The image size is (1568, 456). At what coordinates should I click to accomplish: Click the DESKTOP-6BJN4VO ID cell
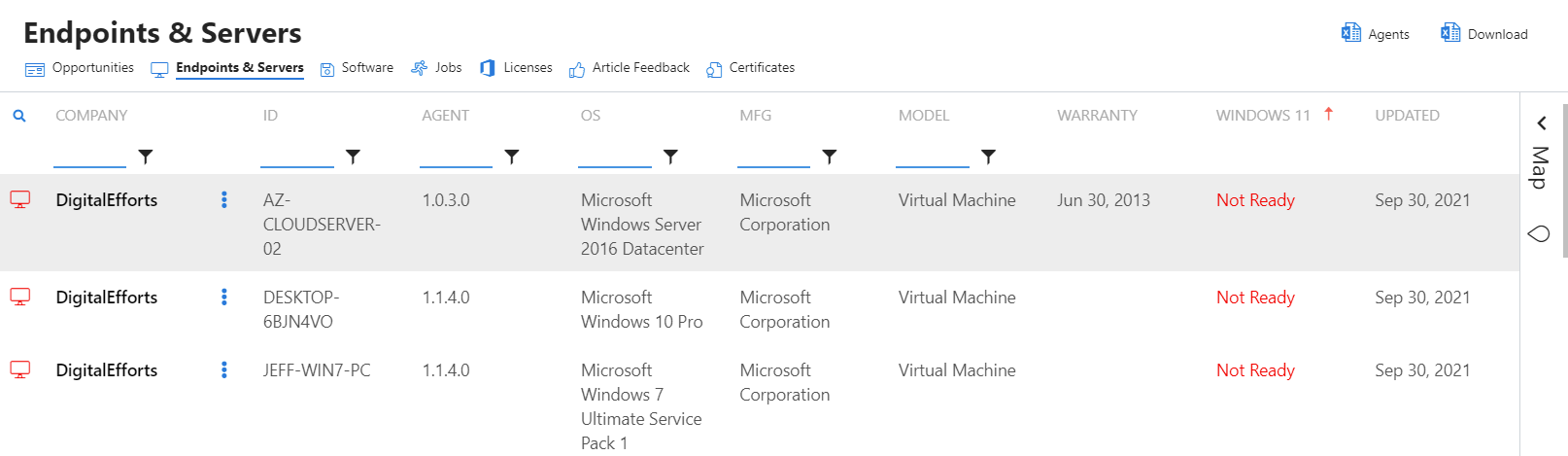[x=301, y=309]
